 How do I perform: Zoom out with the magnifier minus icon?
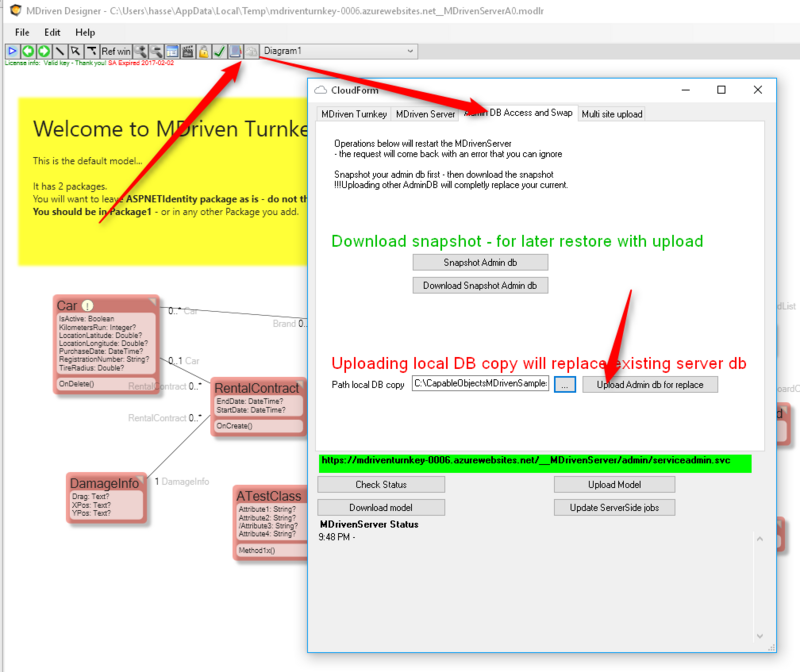[156, 51]
